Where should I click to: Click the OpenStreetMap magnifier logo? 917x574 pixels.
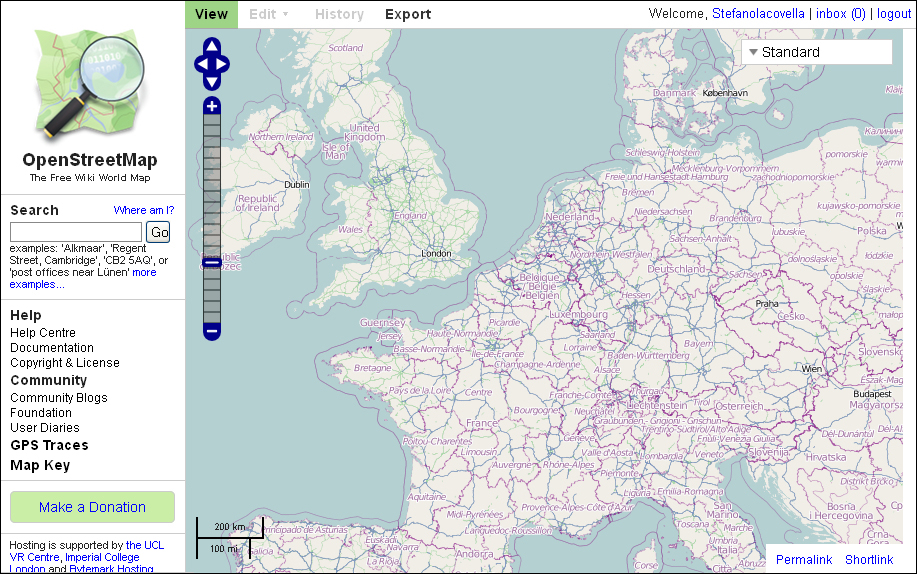point(89,84)
